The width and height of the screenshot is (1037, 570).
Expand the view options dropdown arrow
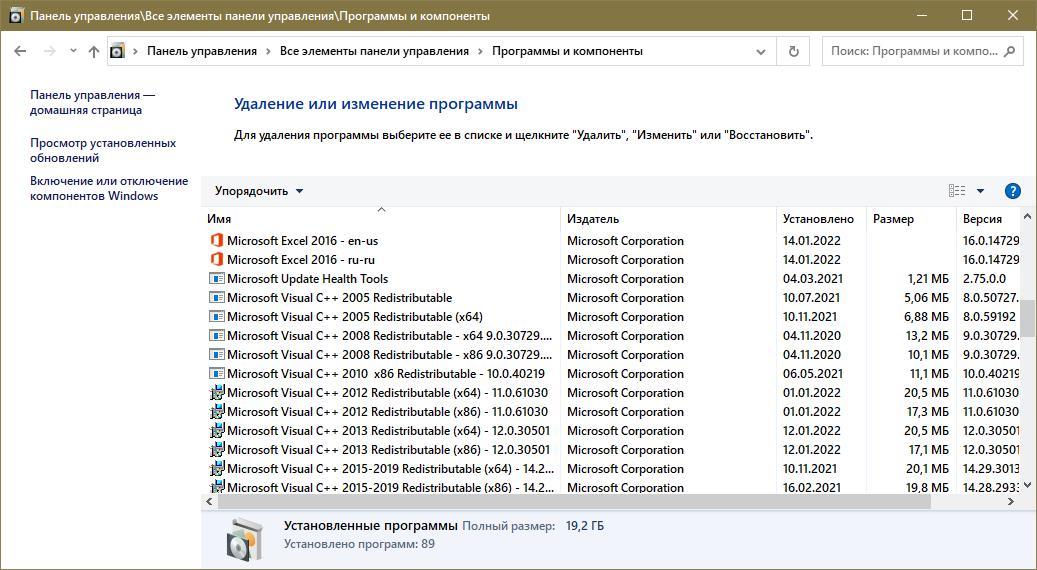pos(980,191)
